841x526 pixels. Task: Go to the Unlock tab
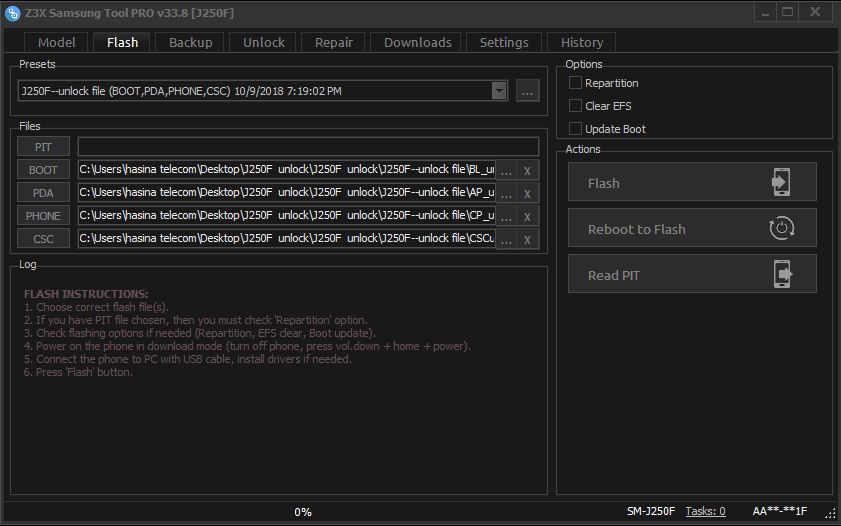point(263,42)
